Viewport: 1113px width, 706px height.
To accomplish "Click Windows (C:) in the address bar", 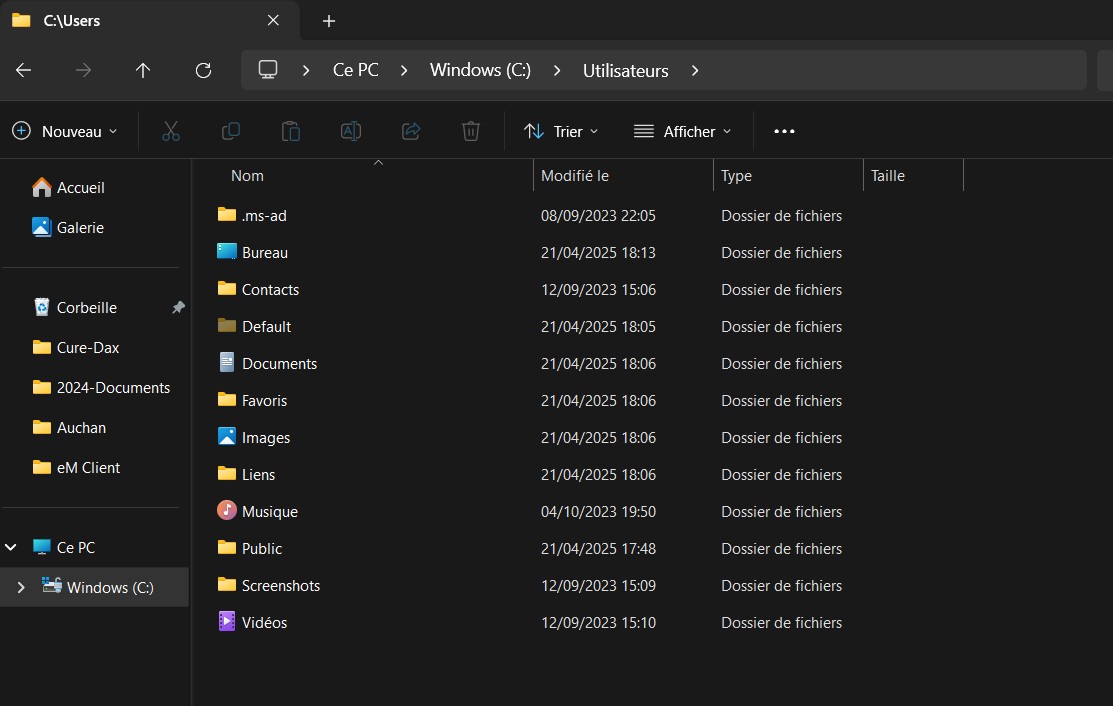I will (481, 70).
